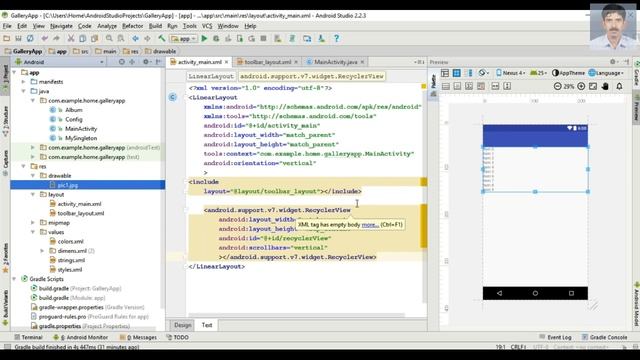The height and width of the screenshot is (360, 640).
Task: Toggle the Design surface view button
Action: pos(445,73)
